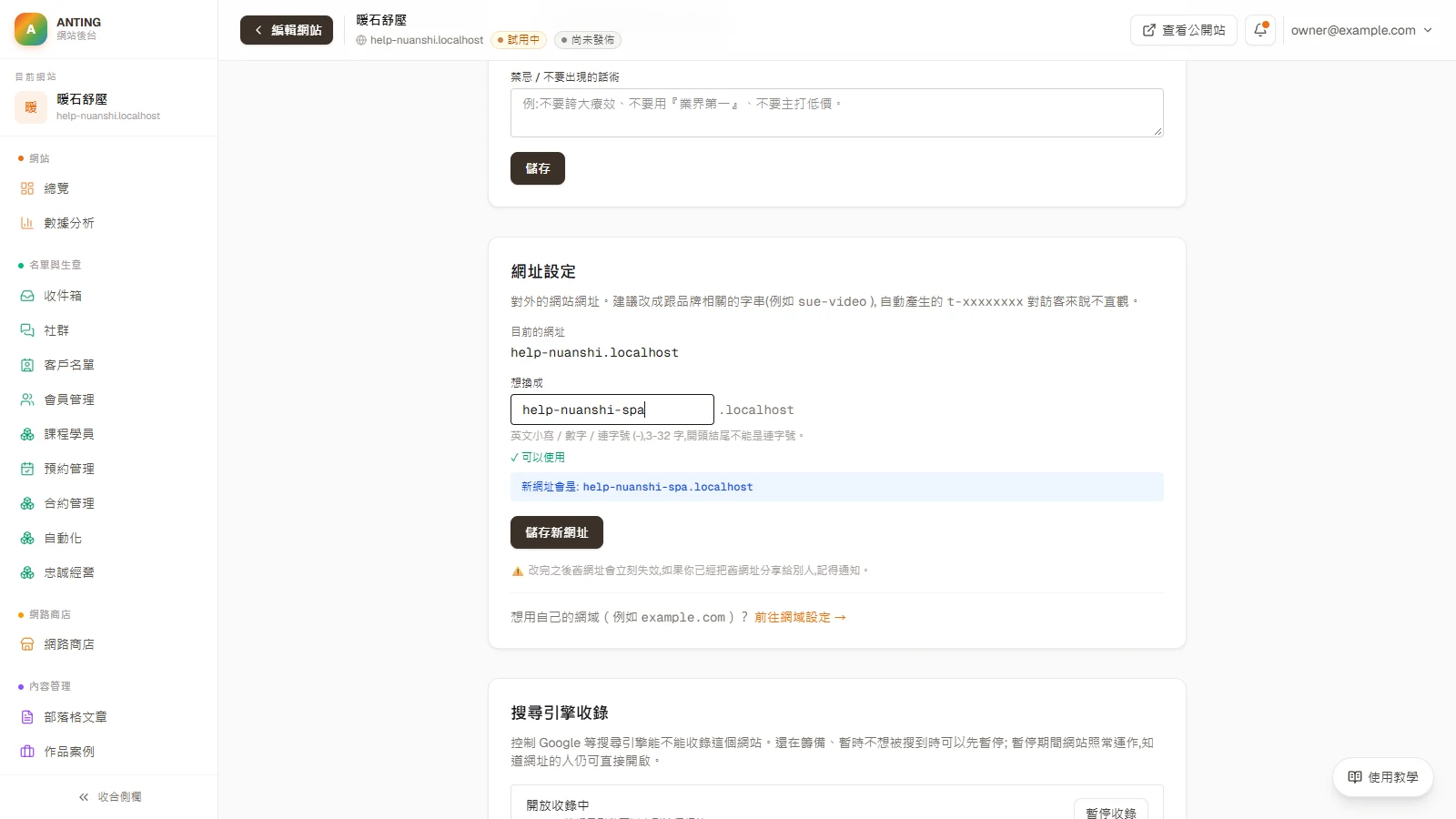Click the 總覽 overview icon in sidebar
This screenshot has width=1456, height=819.
pos(27,188)
